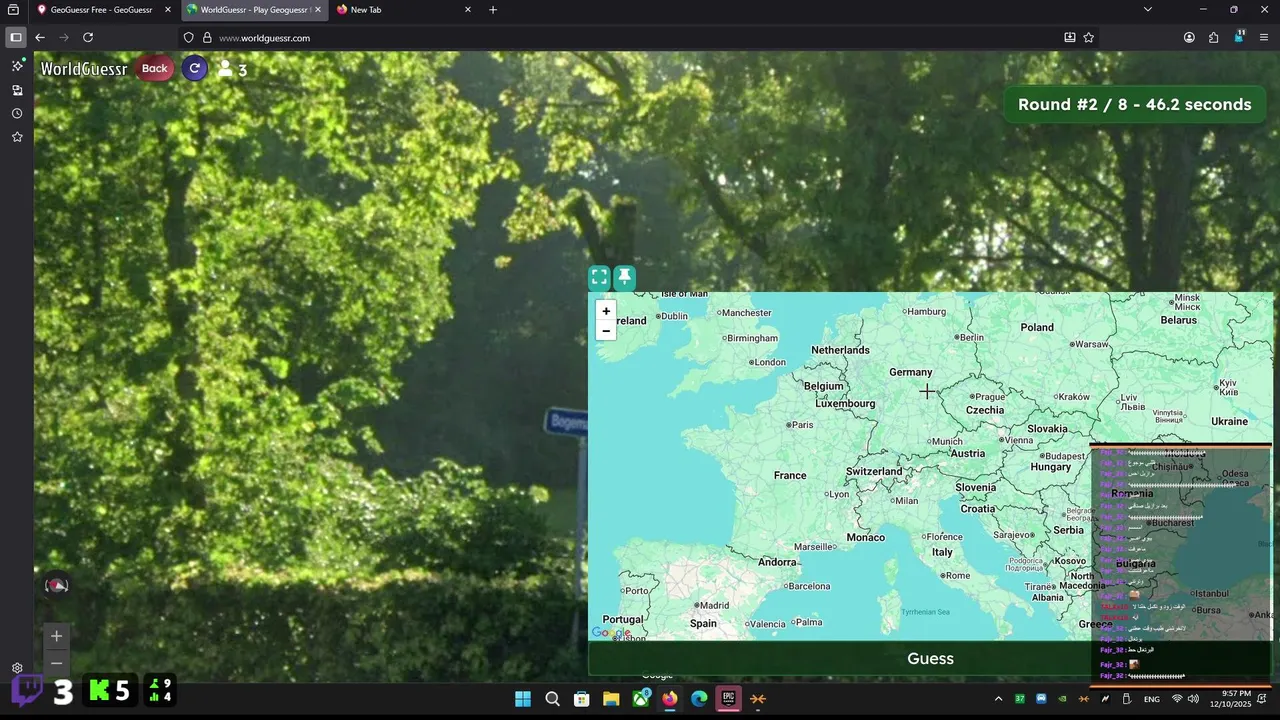The image size is (1280, 720).
Task: Toggle the Firefox sidebar button
Action: click(15, 37)
